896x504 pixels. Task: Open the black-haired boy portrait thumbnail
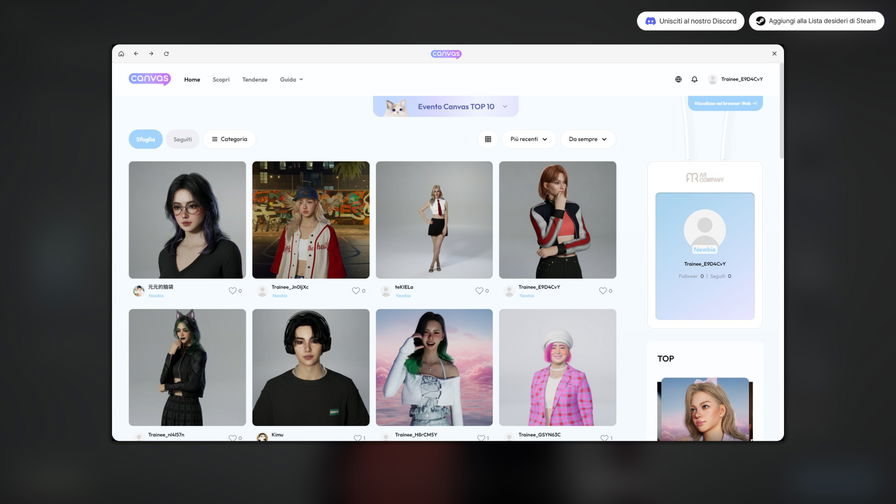click(311, 367)
